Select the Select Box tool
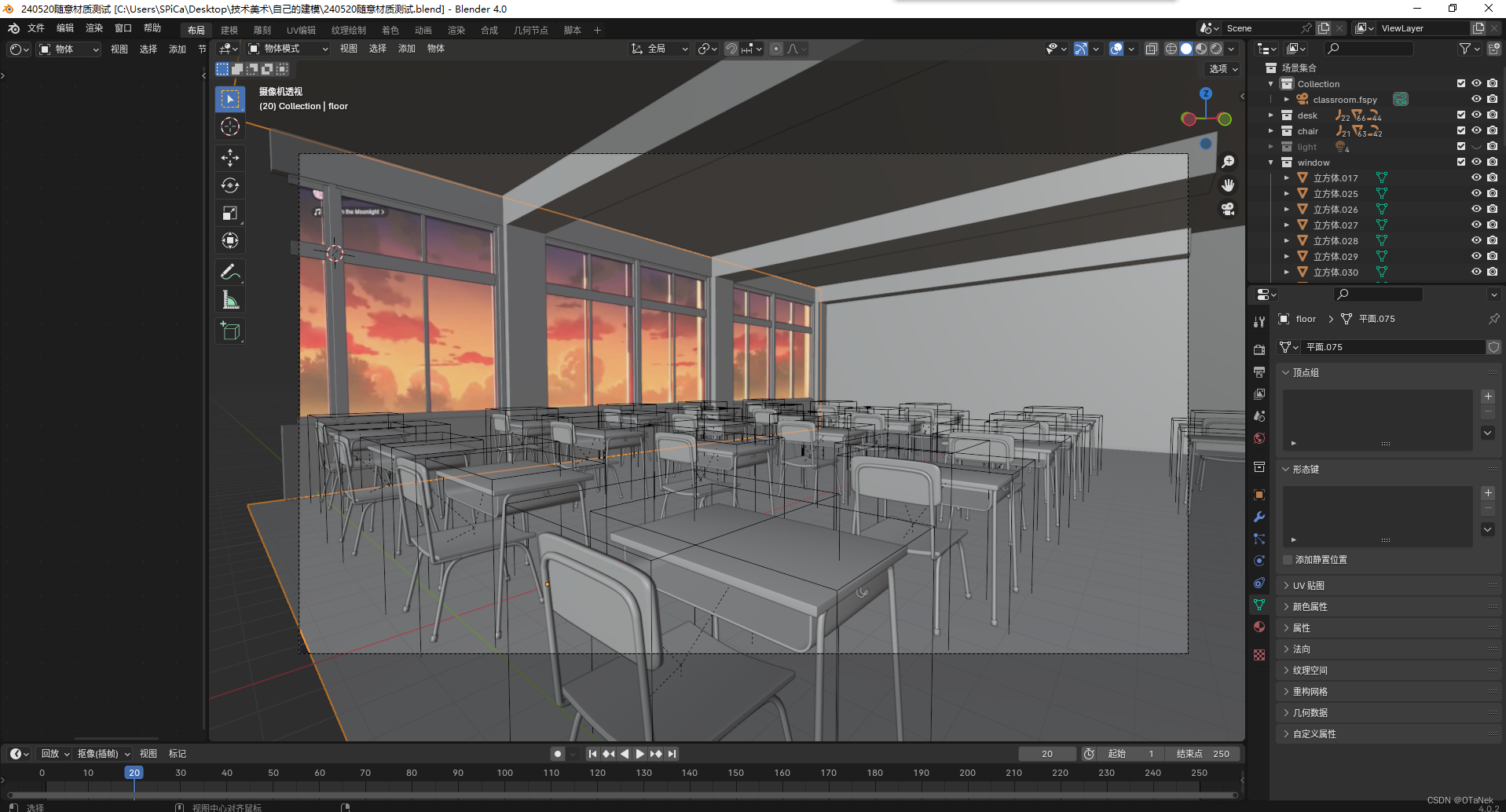The image size is (1506, 812). click(230, 99)
